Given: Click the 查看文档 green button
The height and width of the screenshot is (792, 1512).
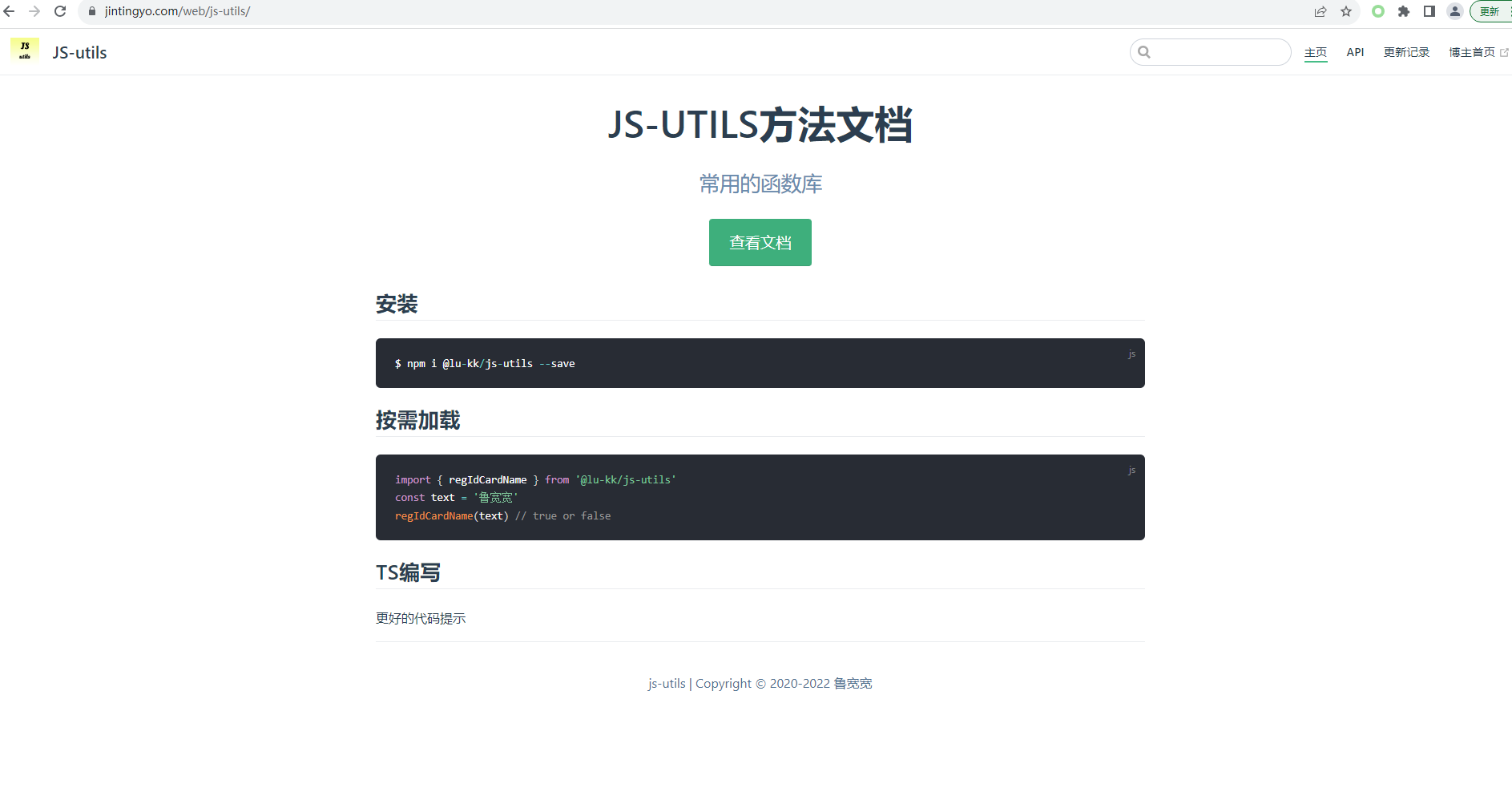Looking at the screenshot, I should click(x=760, y=242).
